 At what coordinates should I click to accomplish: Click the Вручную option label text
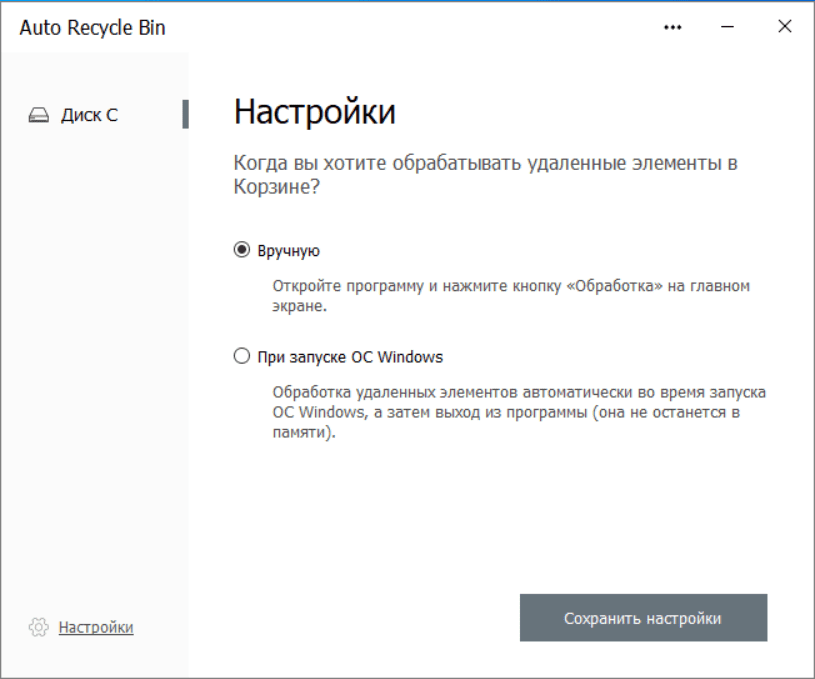pyautogui.click(x=288, y=251)
